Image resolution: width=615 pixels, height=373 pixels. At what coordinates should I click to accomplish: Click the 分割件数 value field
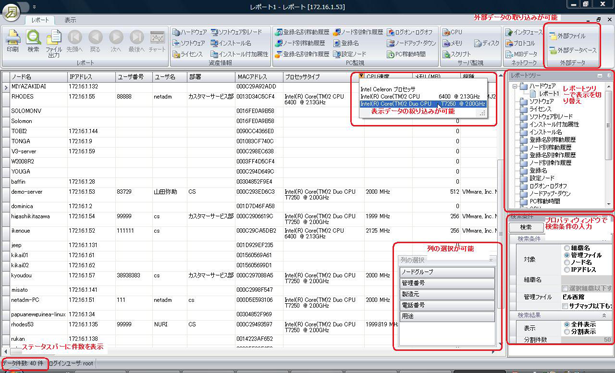(x=586, y=340)
